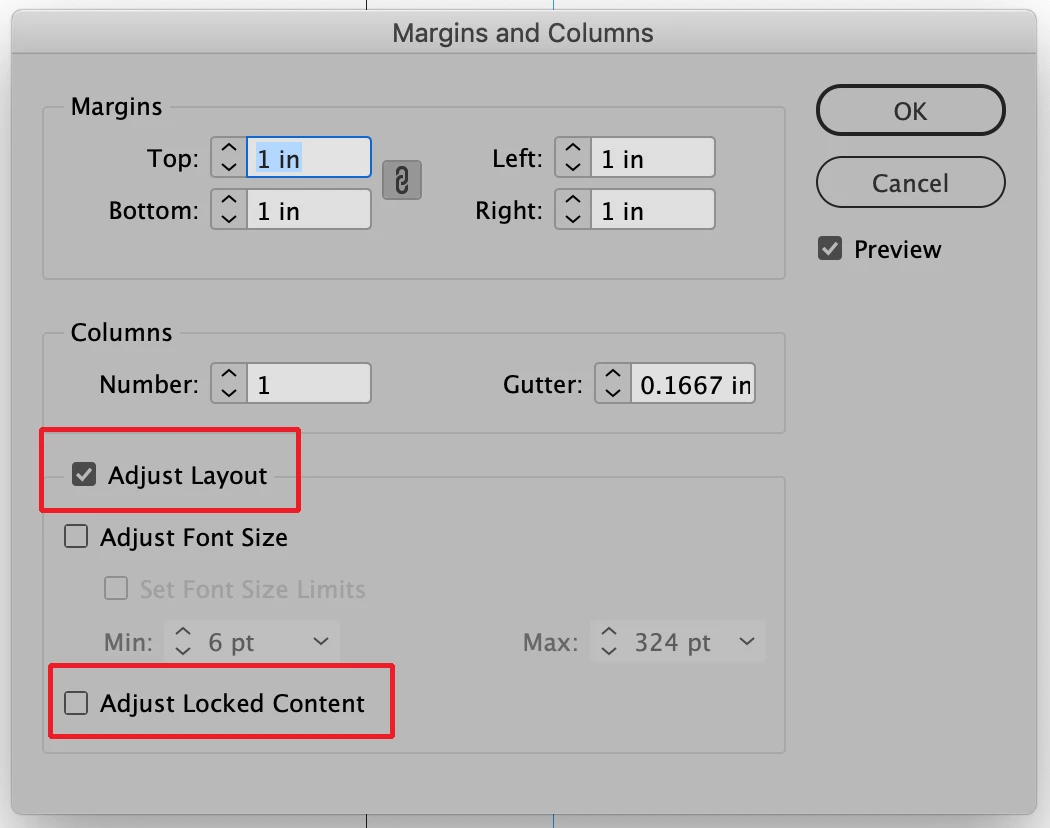Toggle the link icon to unlink margins
The width and height of the screenshot is (1050, 828).
click(402, 180)
